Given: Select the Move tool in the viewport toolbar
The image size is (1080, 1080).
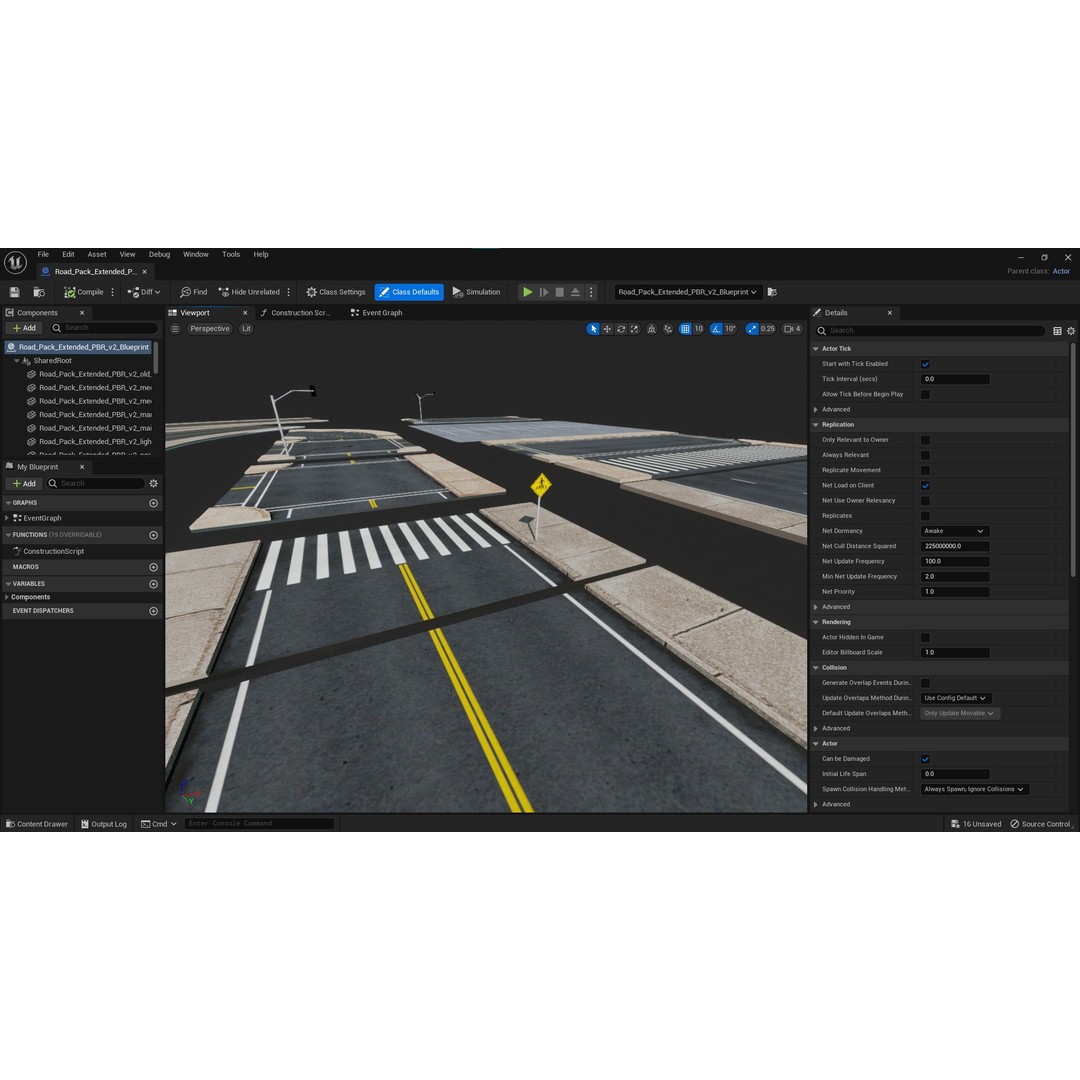Looking at the screenshot, I should [x=607, y=328].
